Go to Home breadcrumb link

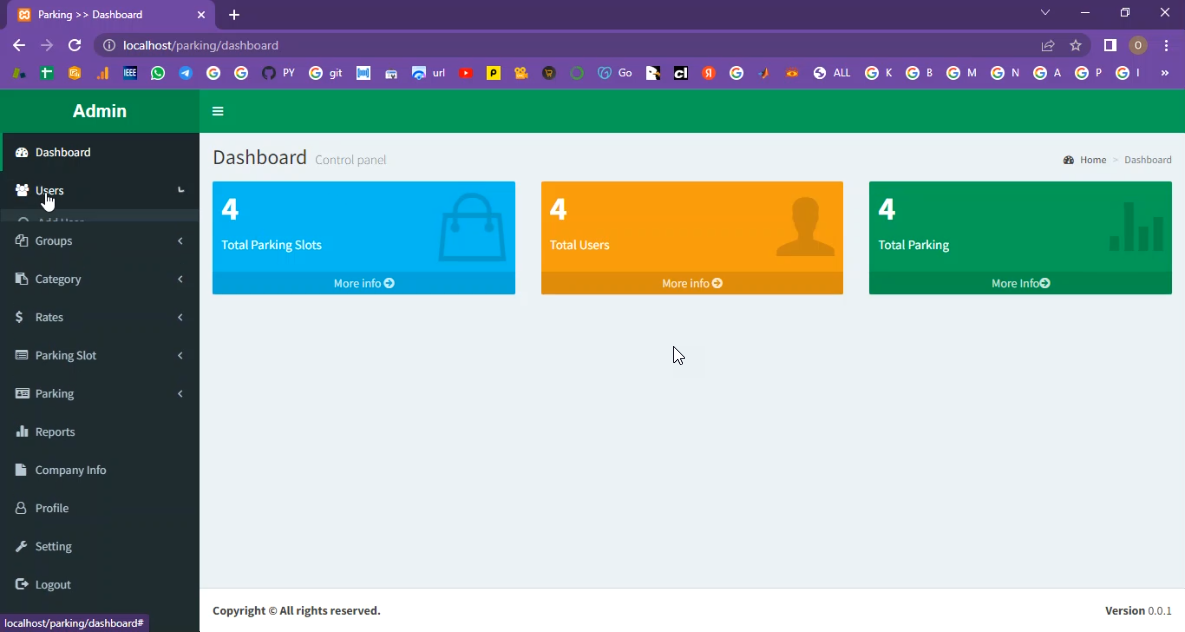[x=1092, y=160]
